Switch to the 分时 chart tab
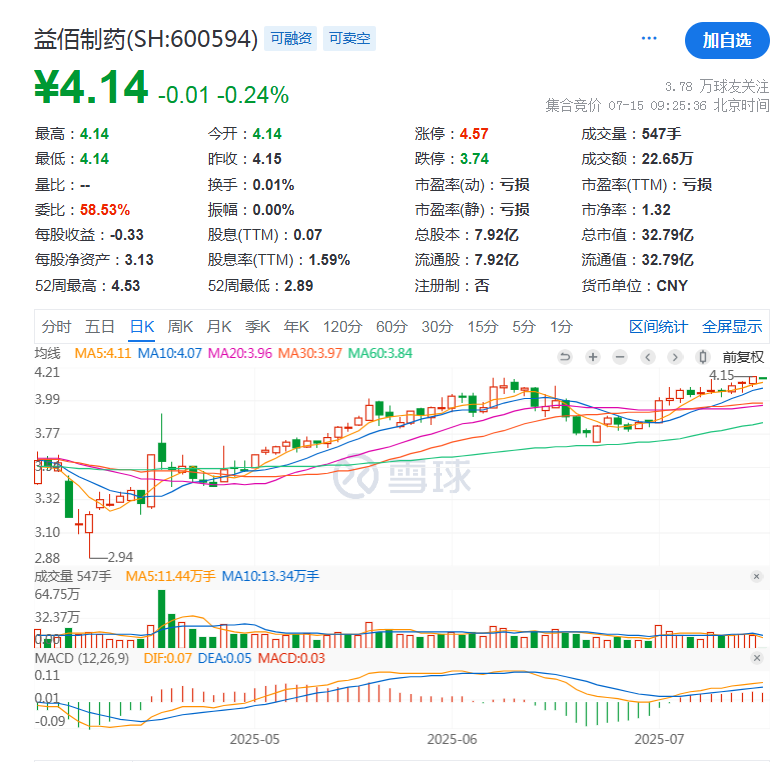Screen dimensions: 776x762 coord(56,327)
